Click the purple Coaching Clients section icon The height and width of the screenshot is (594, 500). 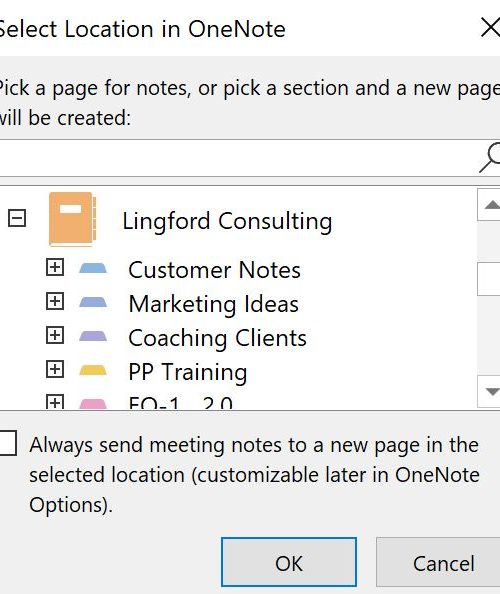(93, 336)
